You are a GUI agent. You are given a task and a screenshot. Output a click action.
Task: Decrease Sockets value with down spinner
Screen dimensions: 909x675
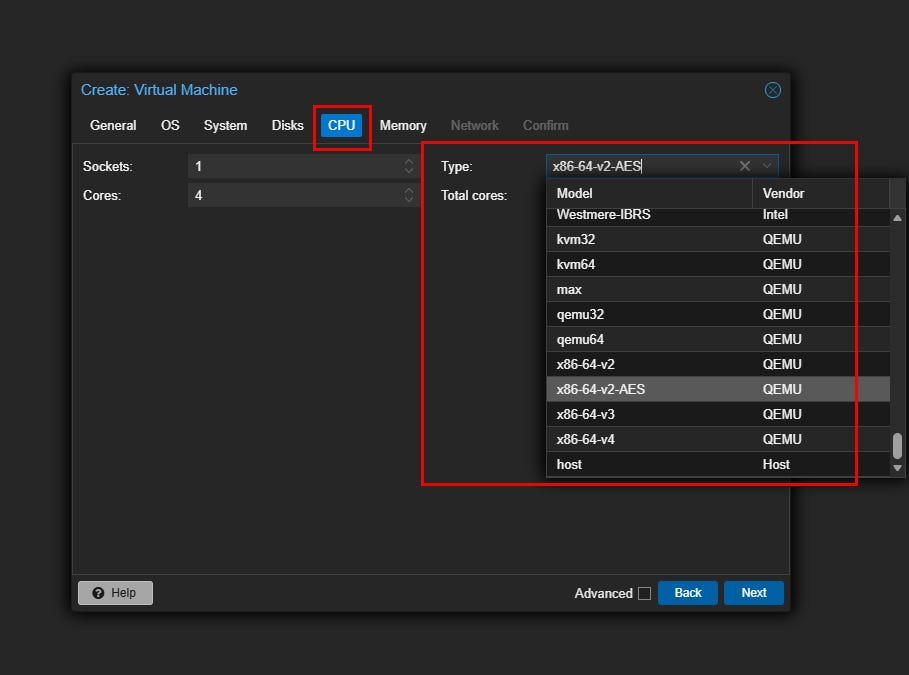(409, 172)
